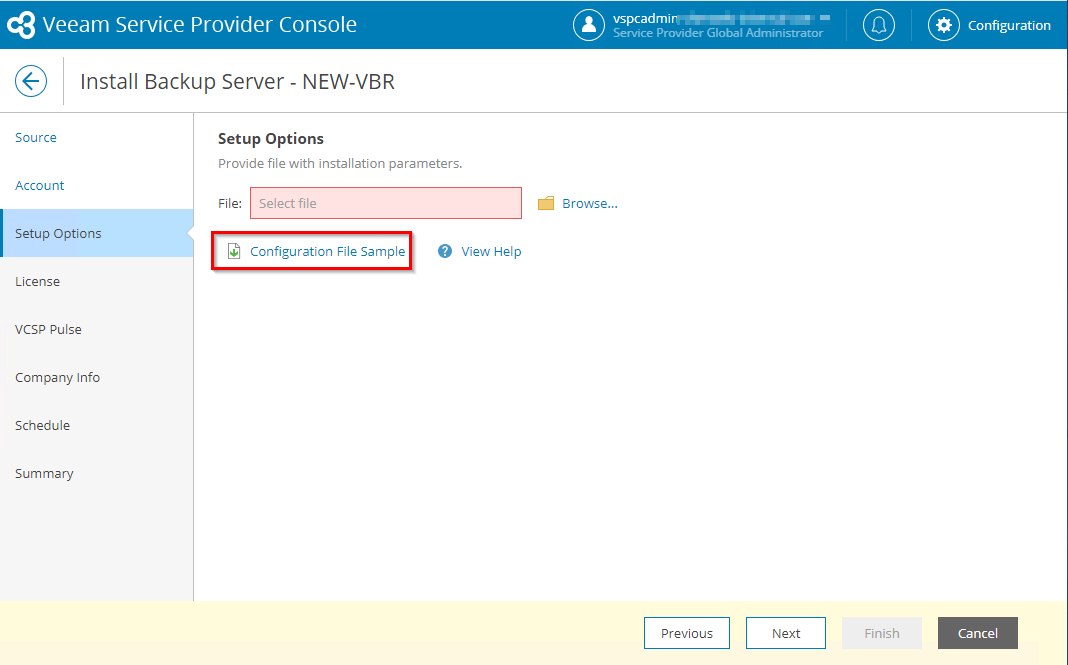Screen dimensions: 1068x665
Task: Click the configuration file download icon
Action: [234, 251]
